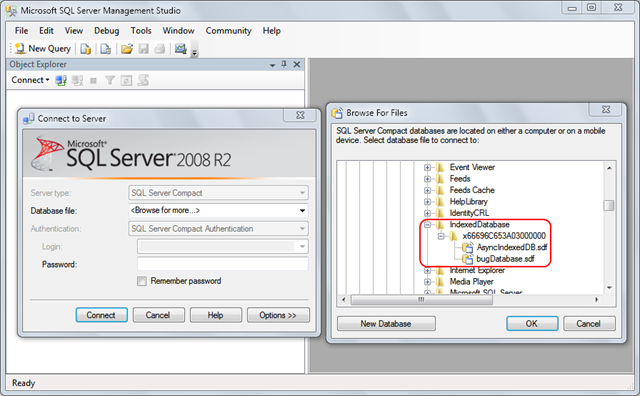640x396 pixels.
Task: Open the Tools menu
Action: coord(141,31)
